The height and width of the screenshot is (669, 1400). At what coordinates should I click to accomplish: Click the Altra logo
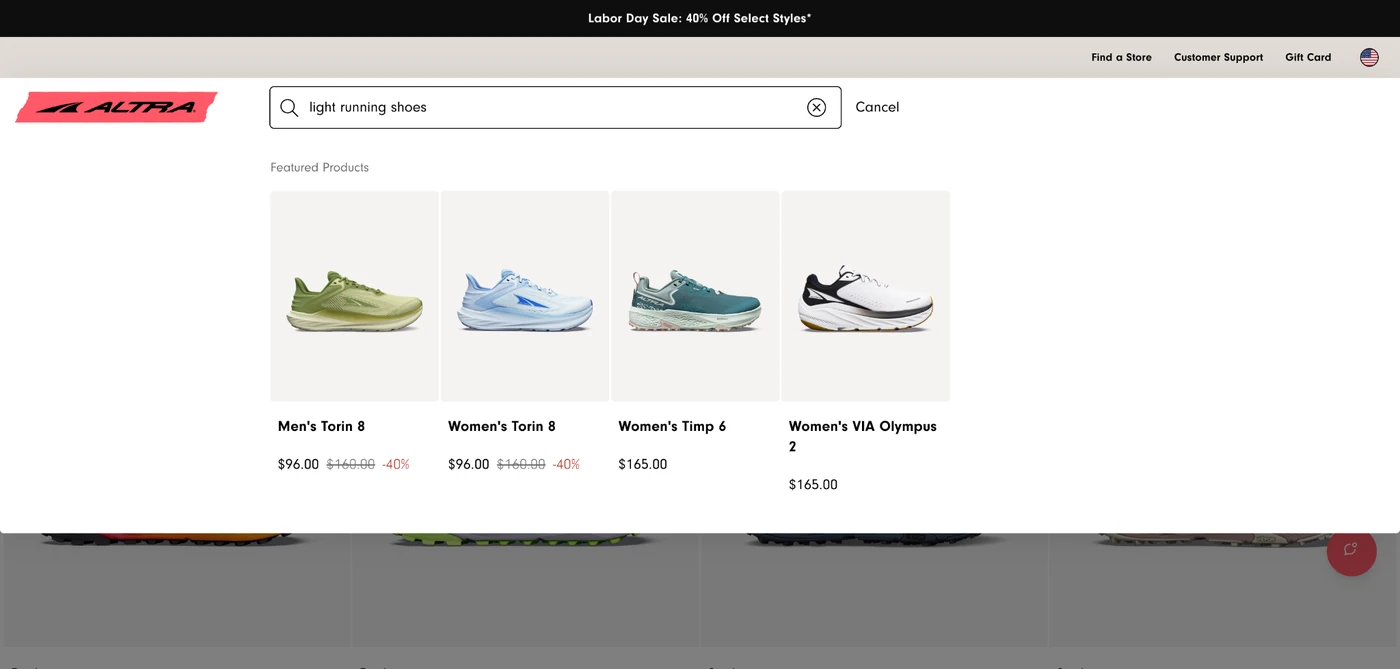(x=116, y=107)
